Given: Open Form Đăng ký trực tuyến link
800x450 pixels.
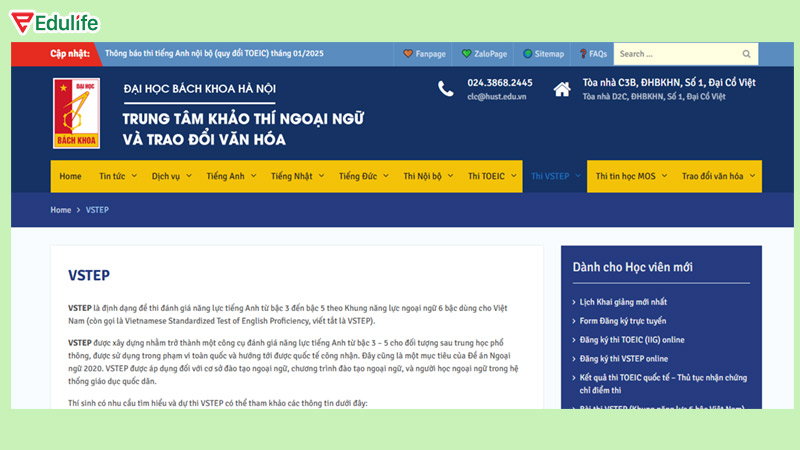Looking at the screenshot, I should 622,321.
